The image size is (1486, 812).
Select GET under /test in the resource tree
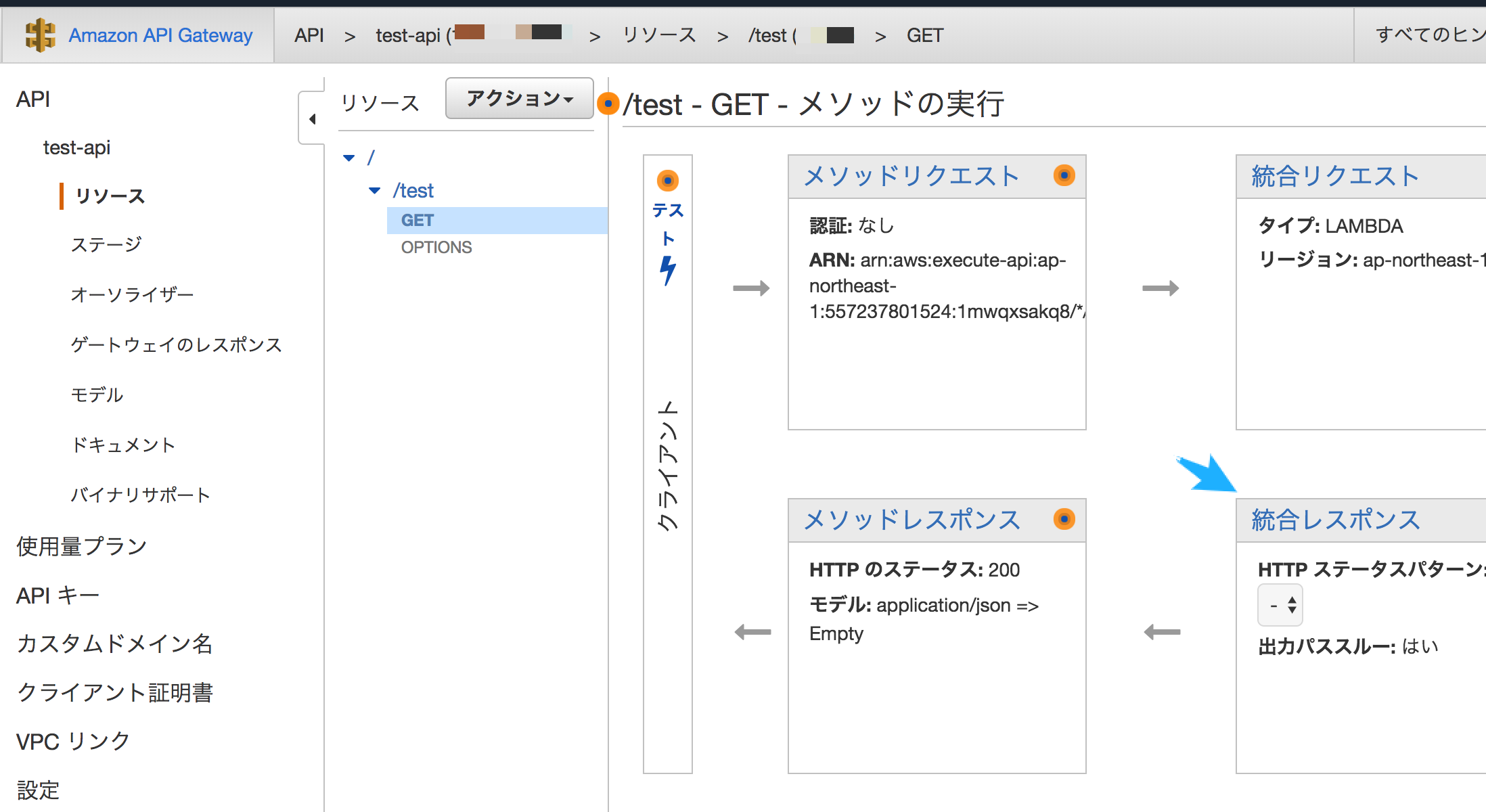pos(419,219)
